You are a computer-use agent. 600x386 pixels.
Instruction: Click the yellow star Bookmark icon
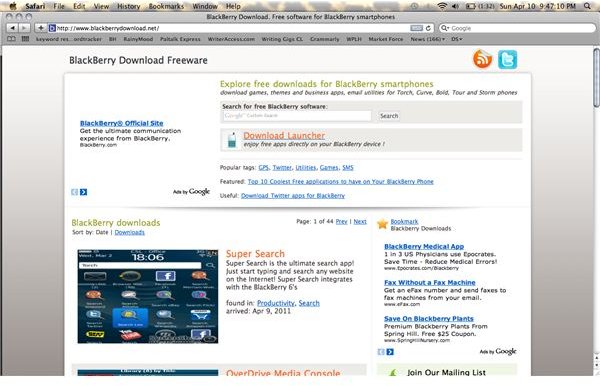pos(382,224)
